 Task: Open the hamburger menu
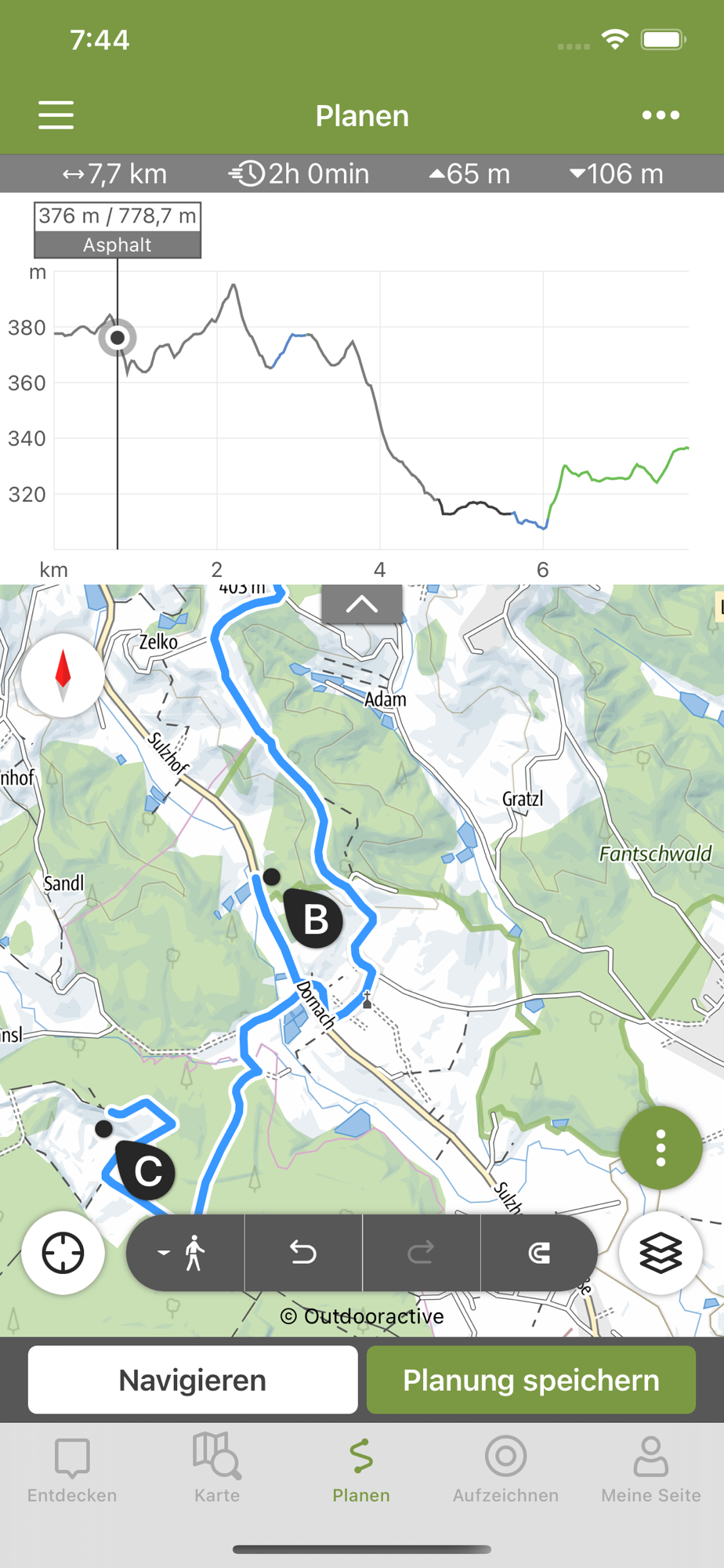[56, 115]
